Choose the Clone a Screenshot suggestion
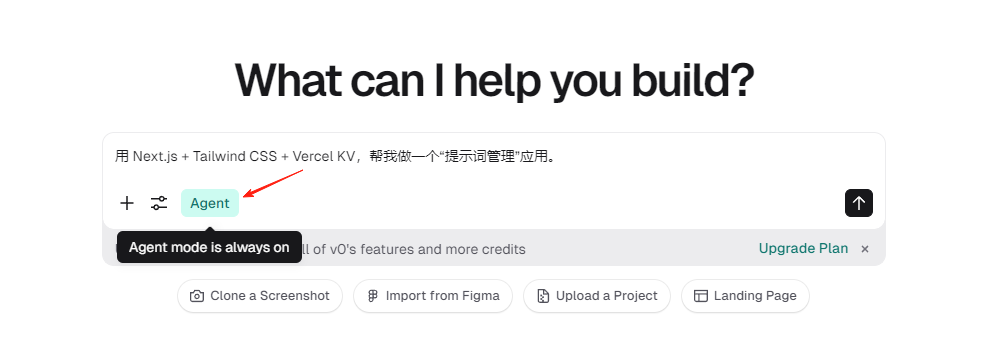 [x=260, y=296]
